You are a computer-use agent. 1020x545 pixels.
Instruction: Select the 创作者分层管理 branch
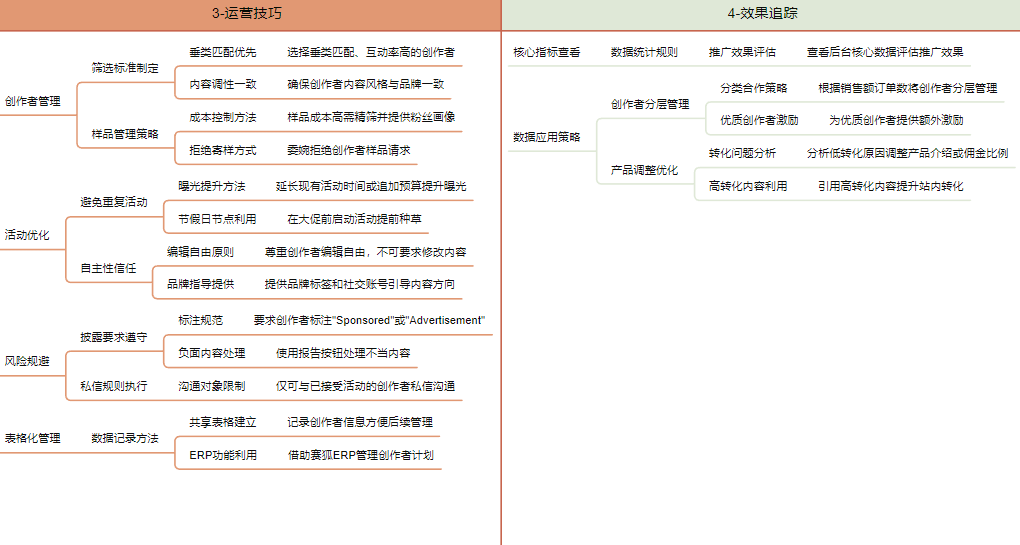pyautogui.click(x=650, y=104)
